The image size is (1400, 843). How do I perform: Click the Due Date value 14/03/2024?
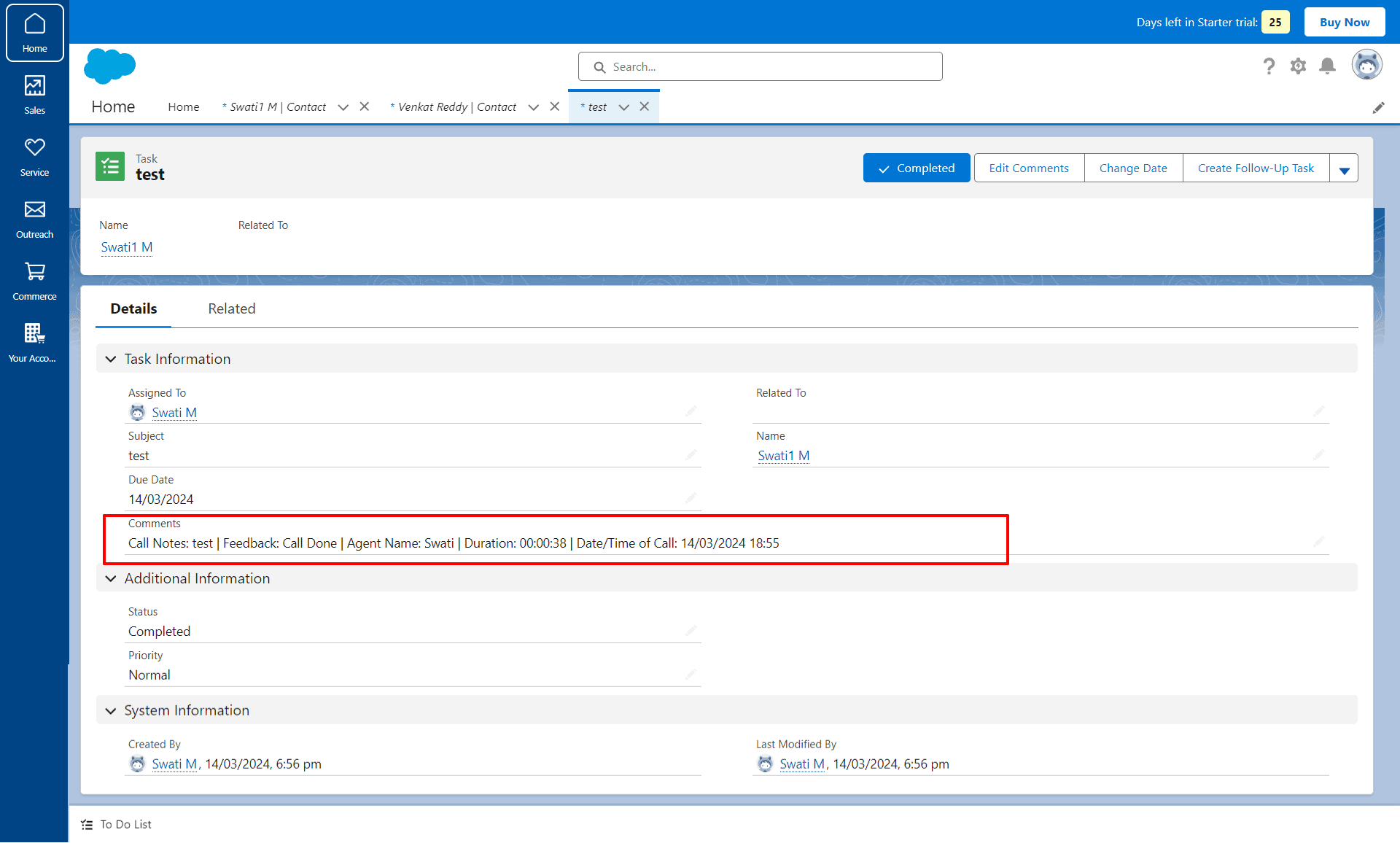point(161,500)
